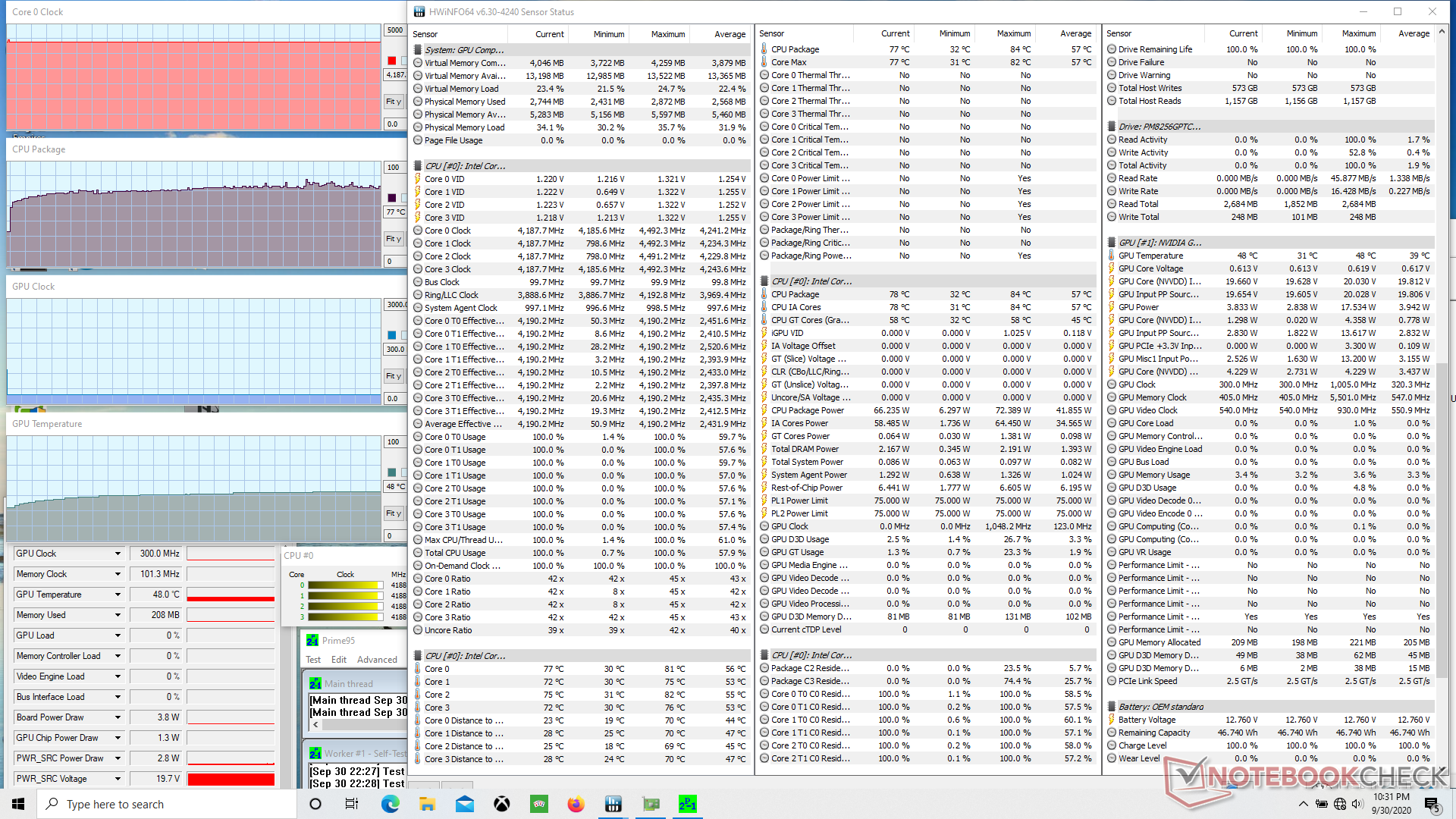1456x819 pixels.
Task: Open the Bus Interface Load dropdown
Action: (x=118, y=697)
